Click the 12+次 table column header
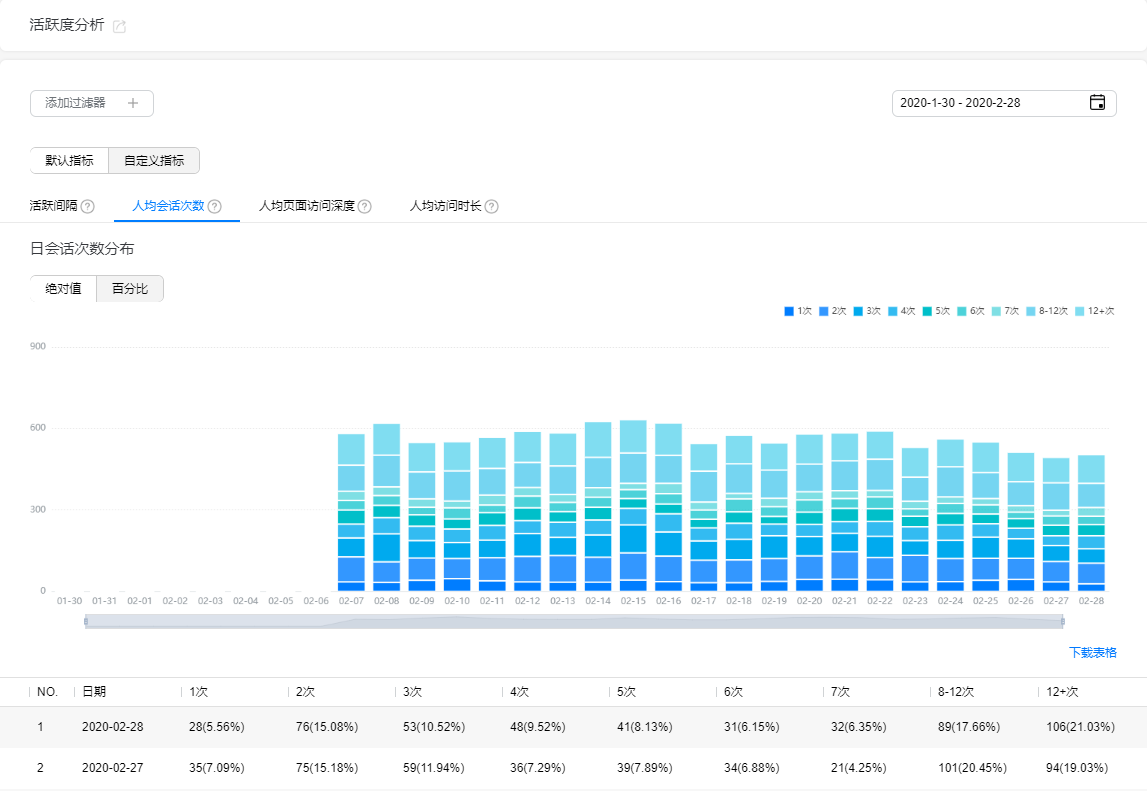Viewport: 1147px width, 791px height. pos(1062,691)
